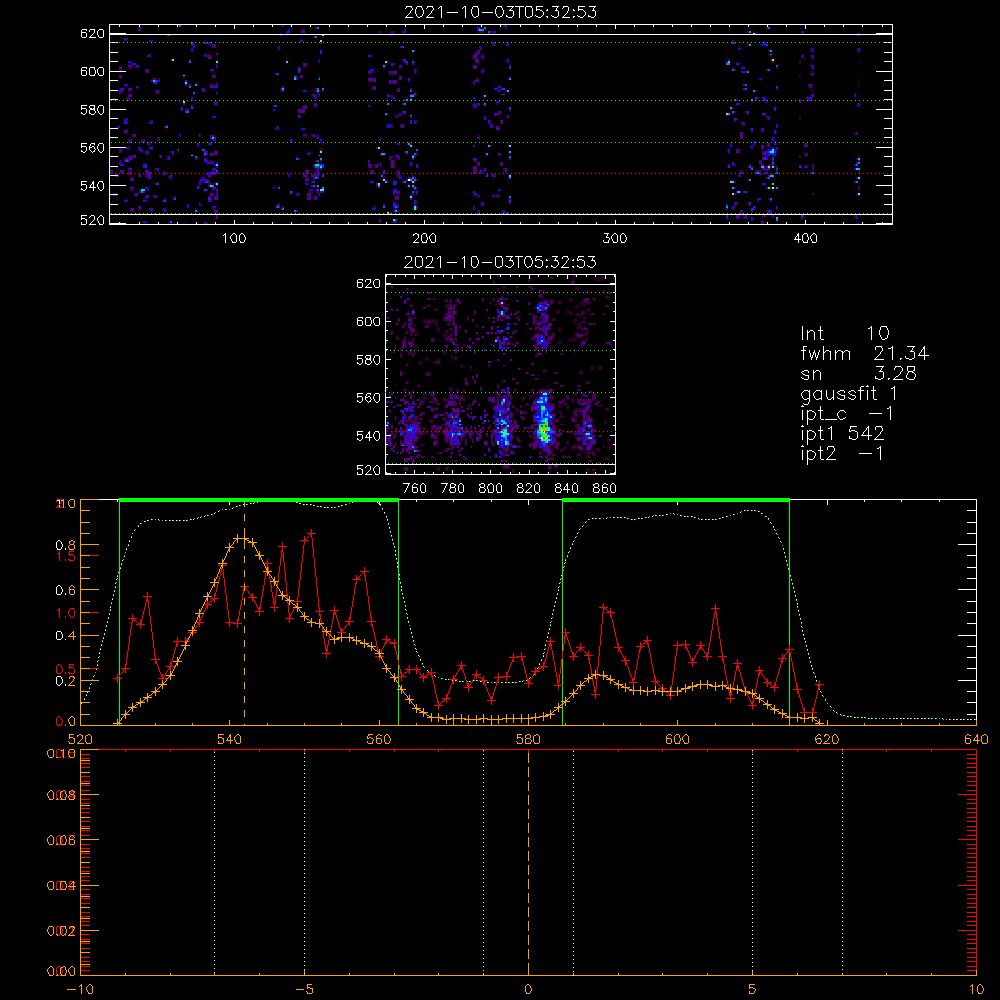Image resolution: width=1000 pixels, height=1000 pixels.
Task: Click the '100' x-axis label of top image
Action: (234, 239)
